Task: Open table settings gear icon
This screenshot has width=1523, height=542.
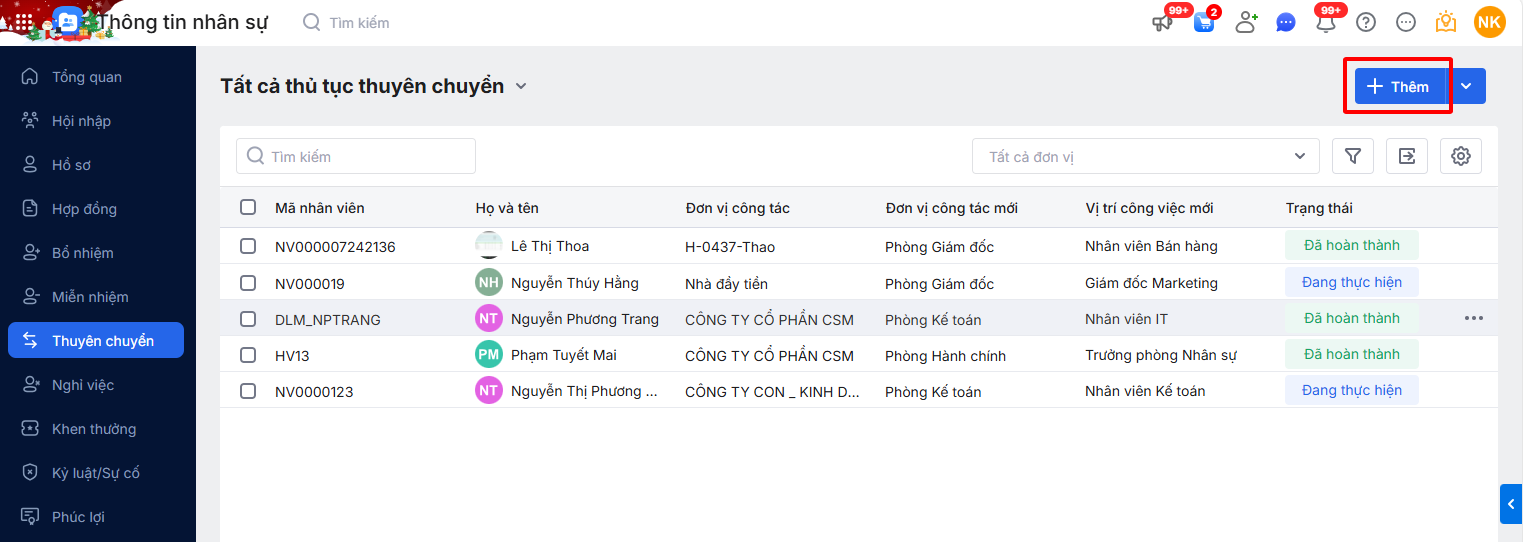Action: (x=1461, y=156)
